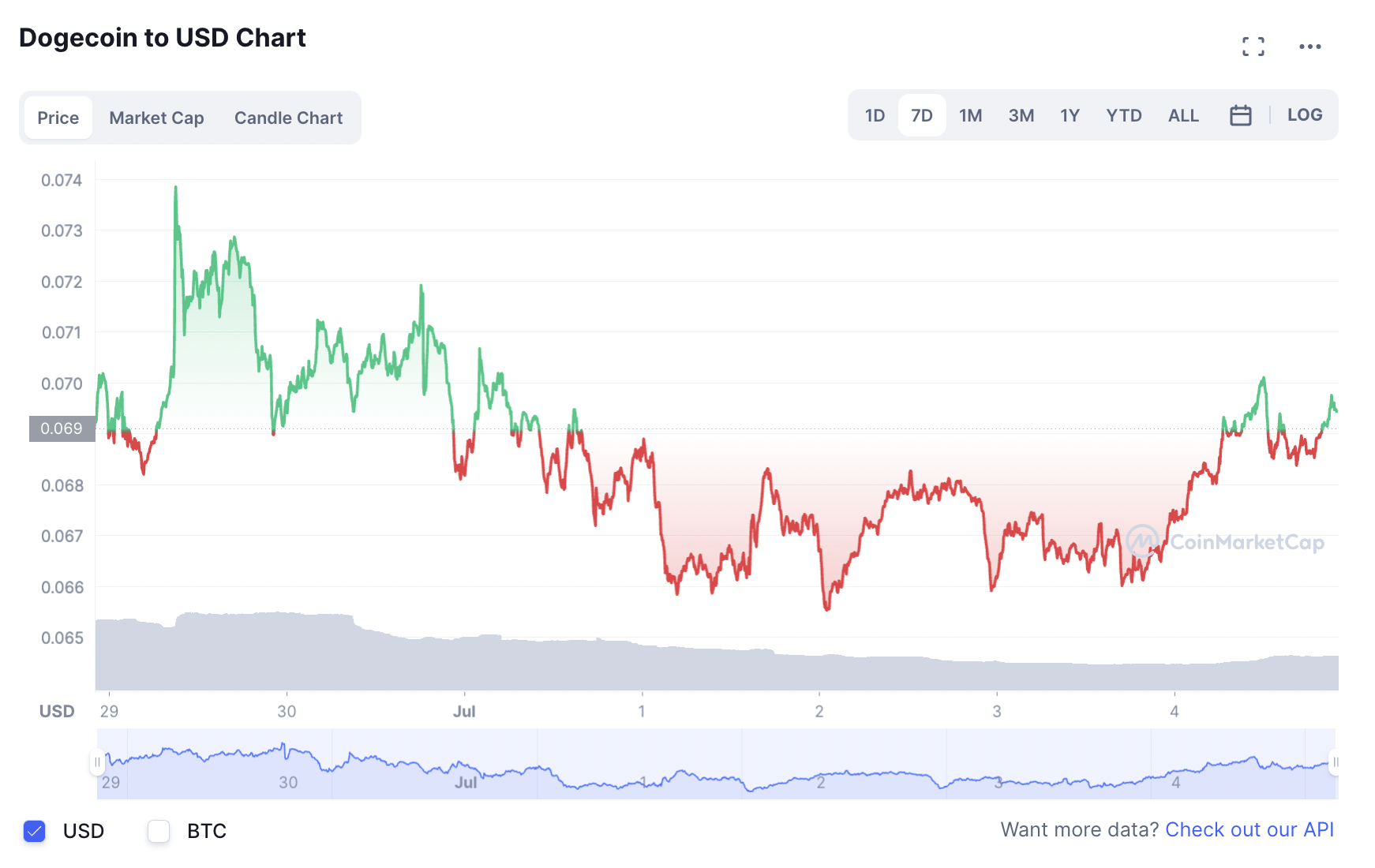Select the 7D time range
1375x868 pixels.
(921, 116)
